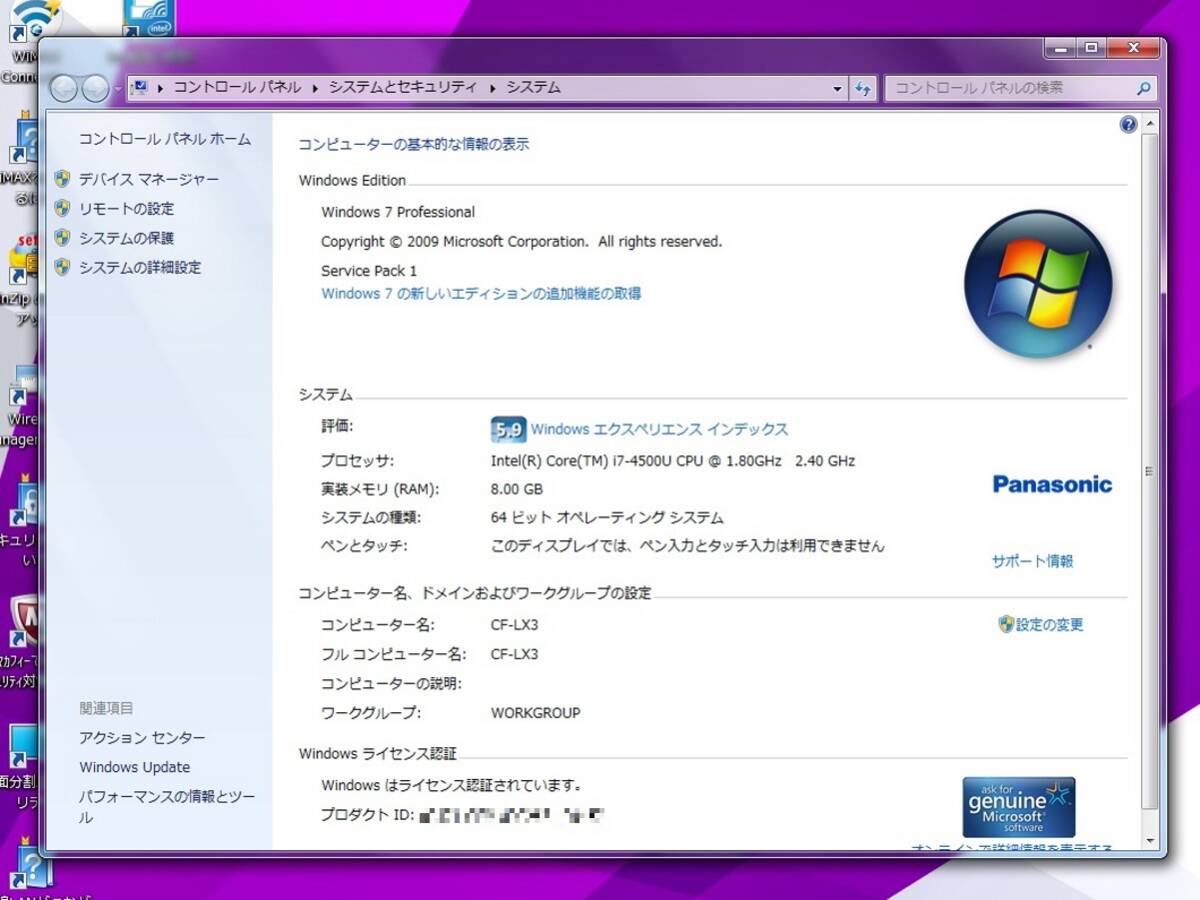The image size is (1200, 900).
Task: Click shield icon beside システムの保護
Action: [62, 238]
